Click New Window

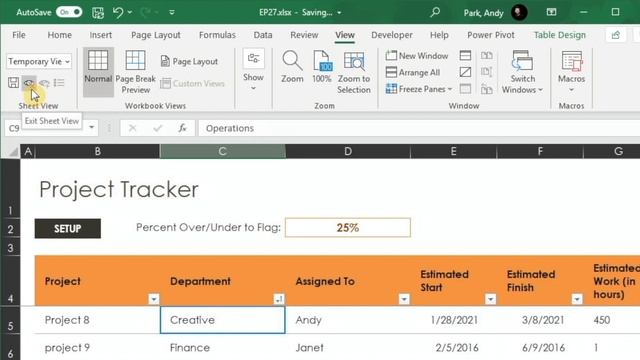click(417, 56)
